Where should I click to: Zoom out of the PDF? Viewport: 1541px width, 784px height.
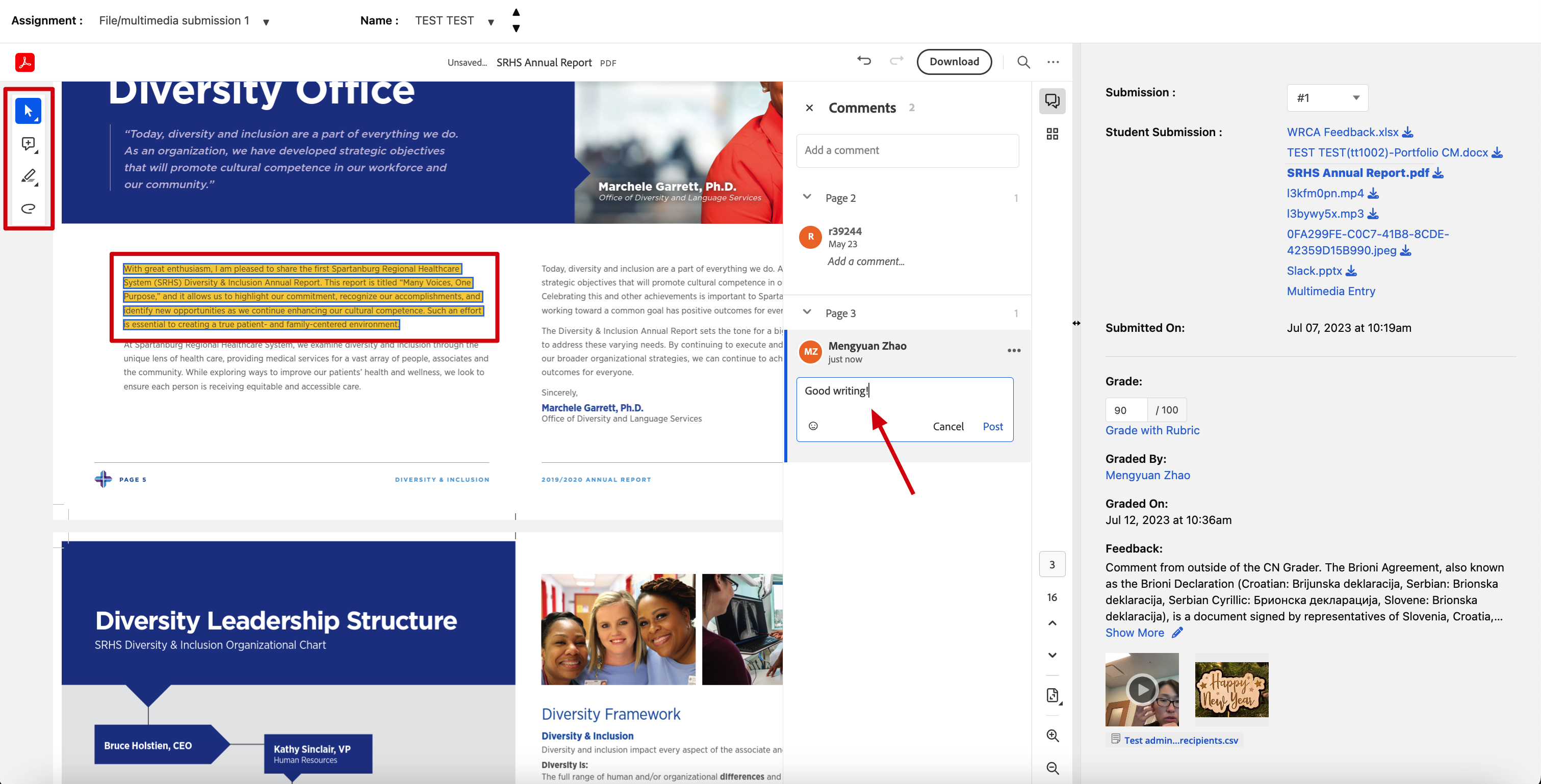(1053, 768)
